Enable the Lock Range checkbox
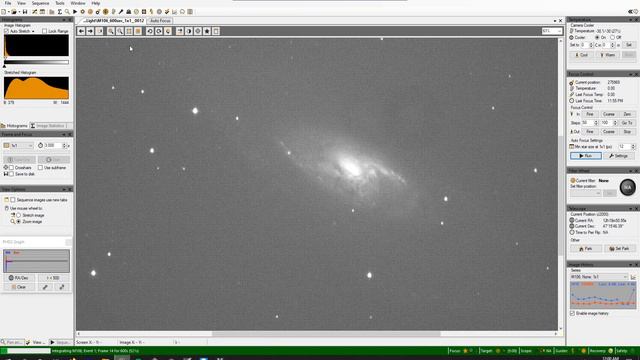 pyautogui.click(x=44, y=31)
